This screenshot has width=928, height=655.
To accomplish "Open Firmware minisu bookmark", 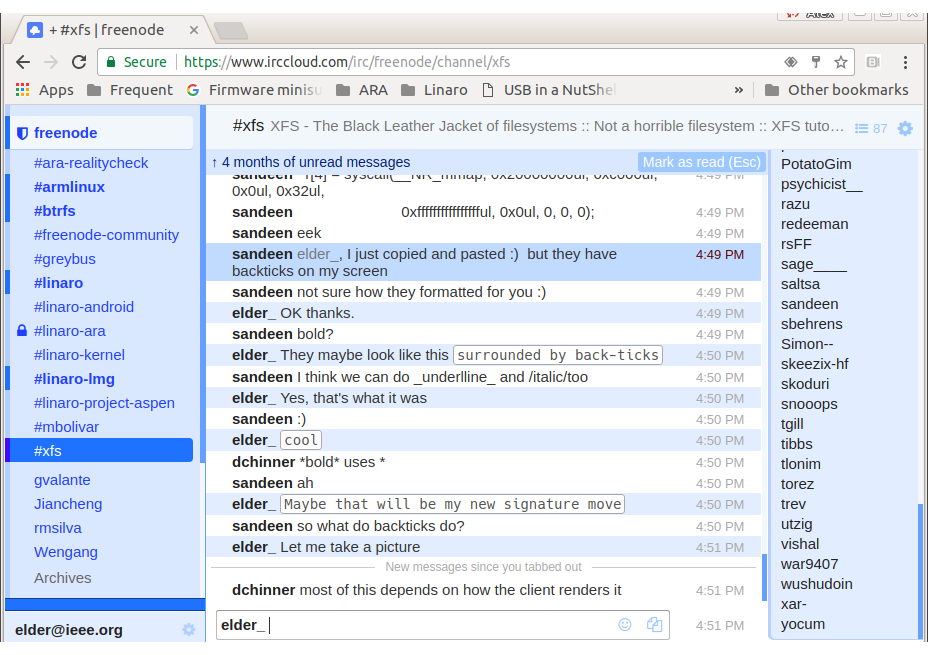I will 254,90.
